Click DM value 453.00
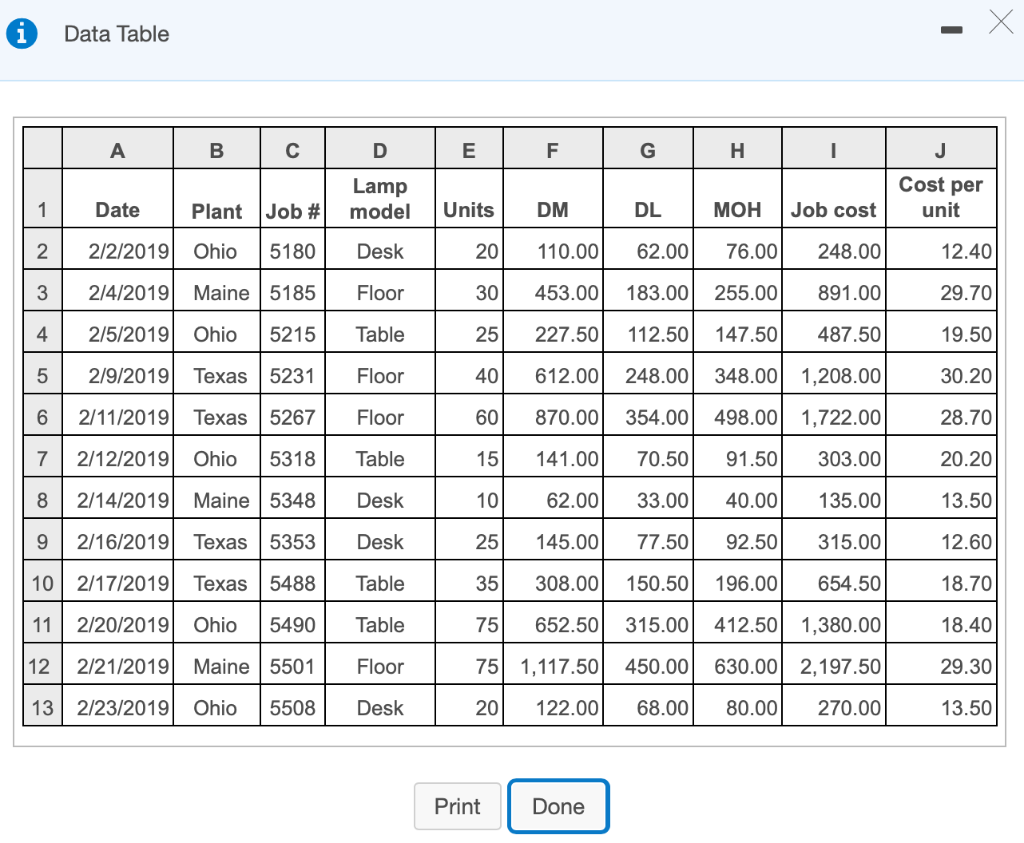 552,290
